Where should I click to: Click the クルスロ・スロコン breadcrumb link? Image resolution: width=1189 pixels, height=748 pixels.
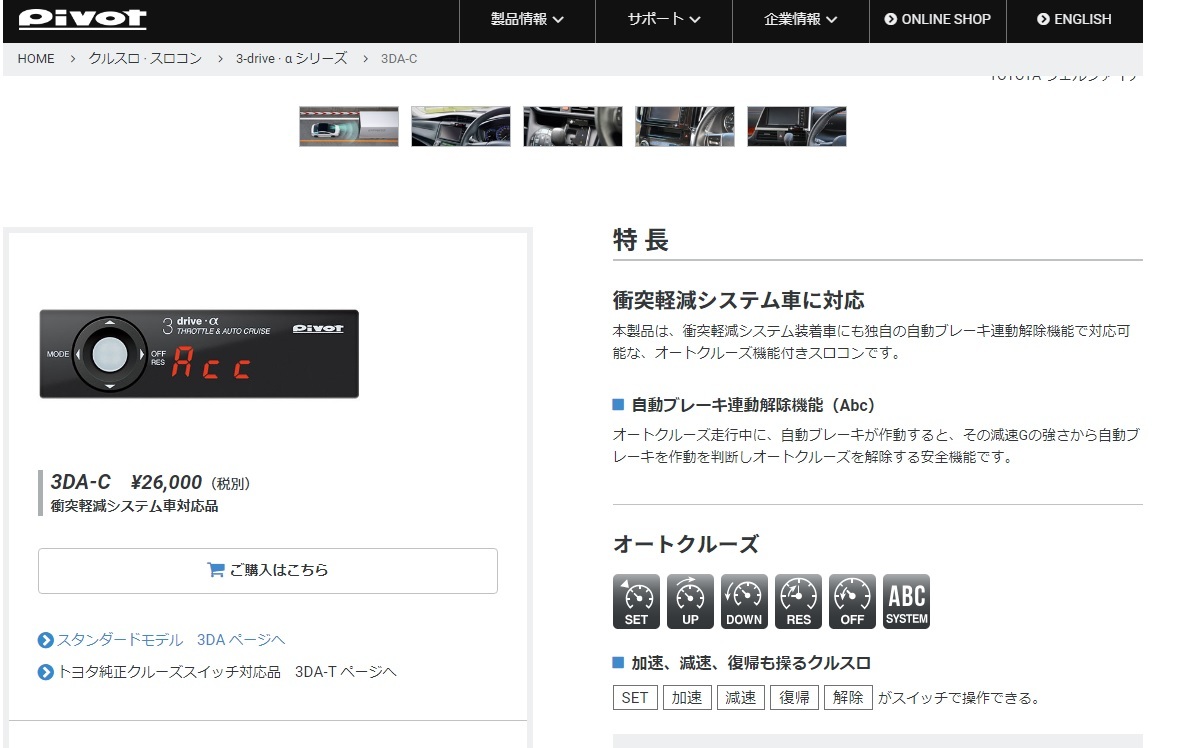pyautogui.click(x=145, y=59)
